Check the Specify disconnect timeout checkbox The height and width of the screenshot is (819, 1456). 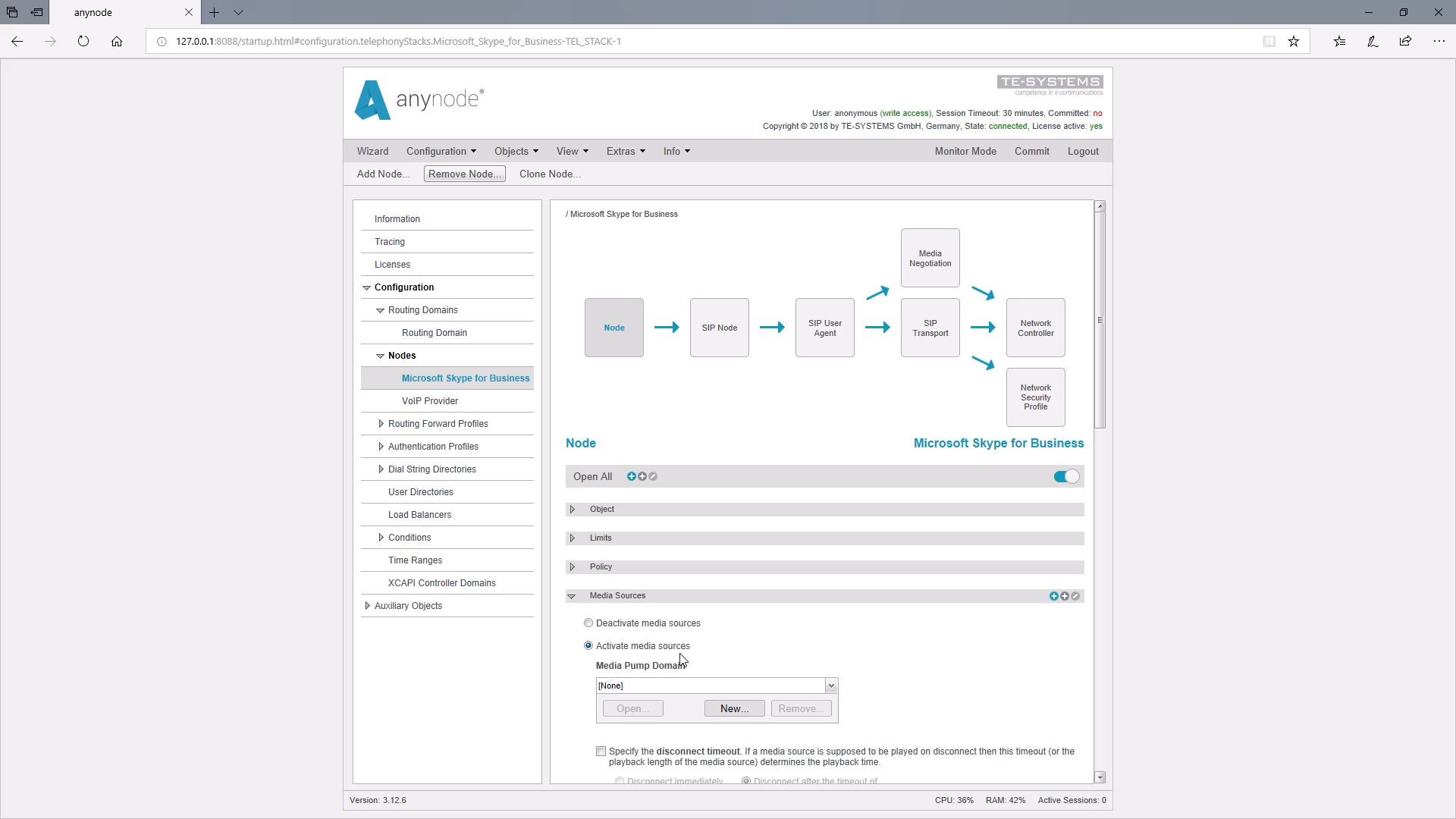click(601, 752)
